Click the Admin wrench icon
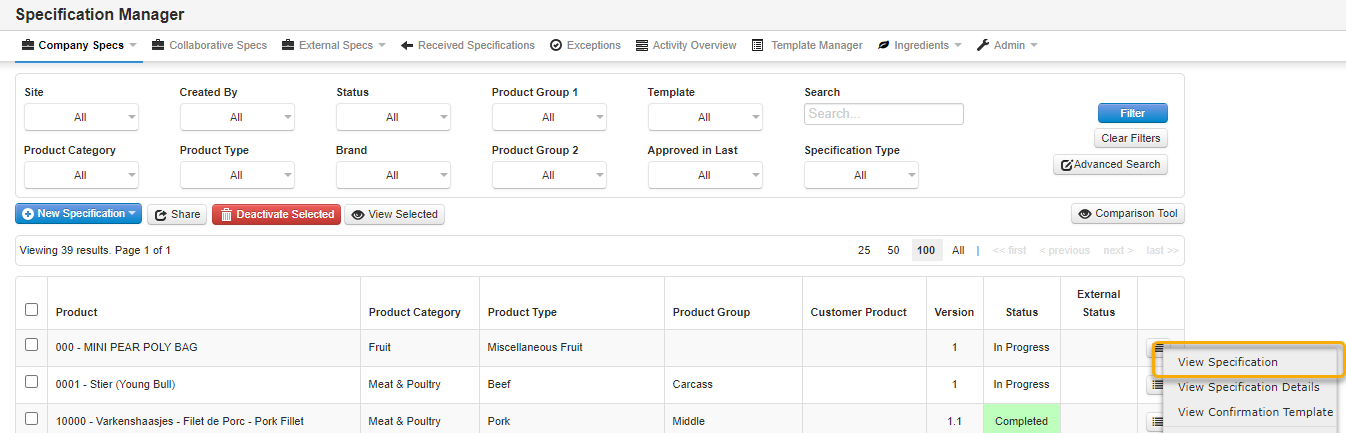The image size is (1346, 433). (x=983, y=45)
